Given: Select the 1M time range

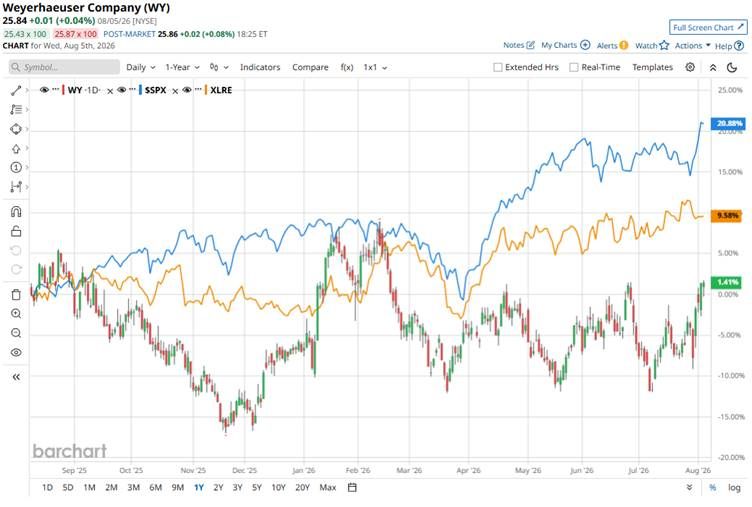Looking at the screenshot, I should (x=89, y=487).
